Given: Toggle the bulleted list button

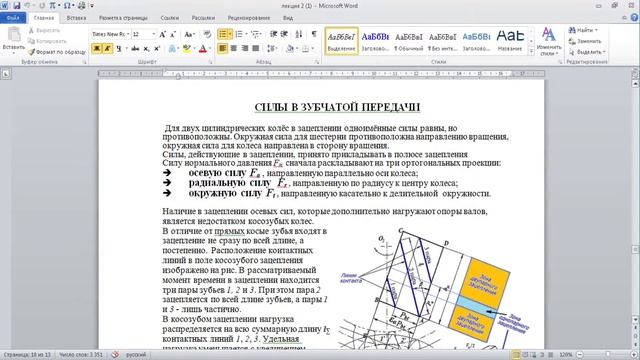Looking at the screenshot, I should [x=222, y=34].
